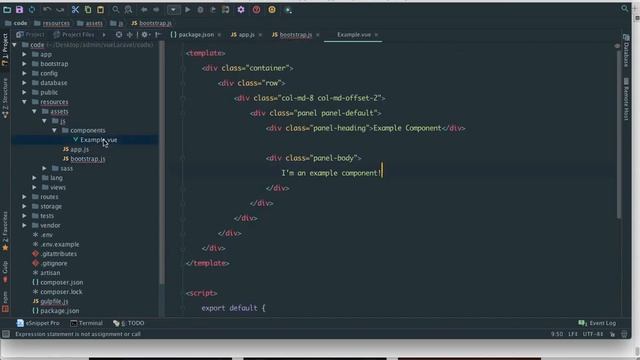
Task: Click the Copy toolbar icon
Action: click(88, 9)
